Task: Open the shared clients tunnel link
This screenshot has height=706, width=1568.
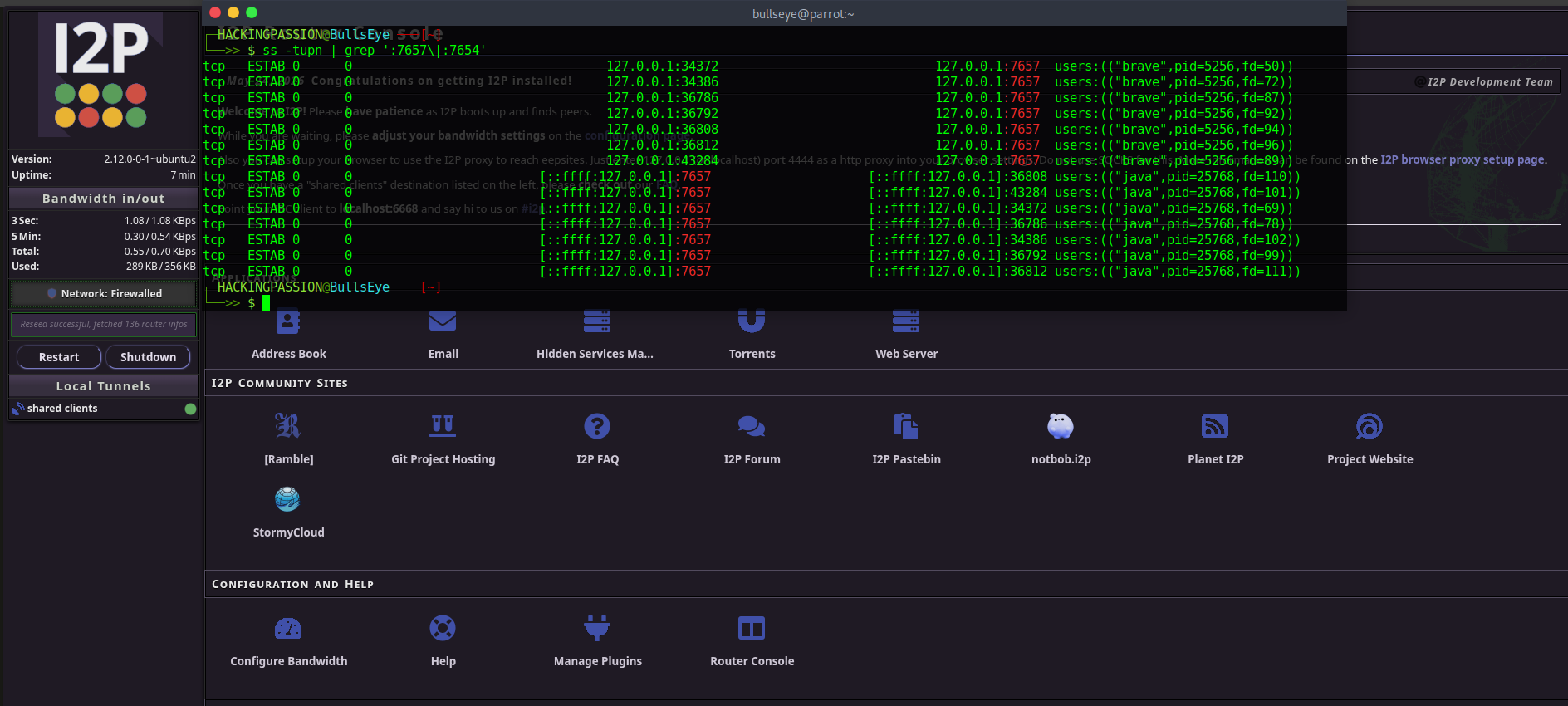Action: click(62, 409)
